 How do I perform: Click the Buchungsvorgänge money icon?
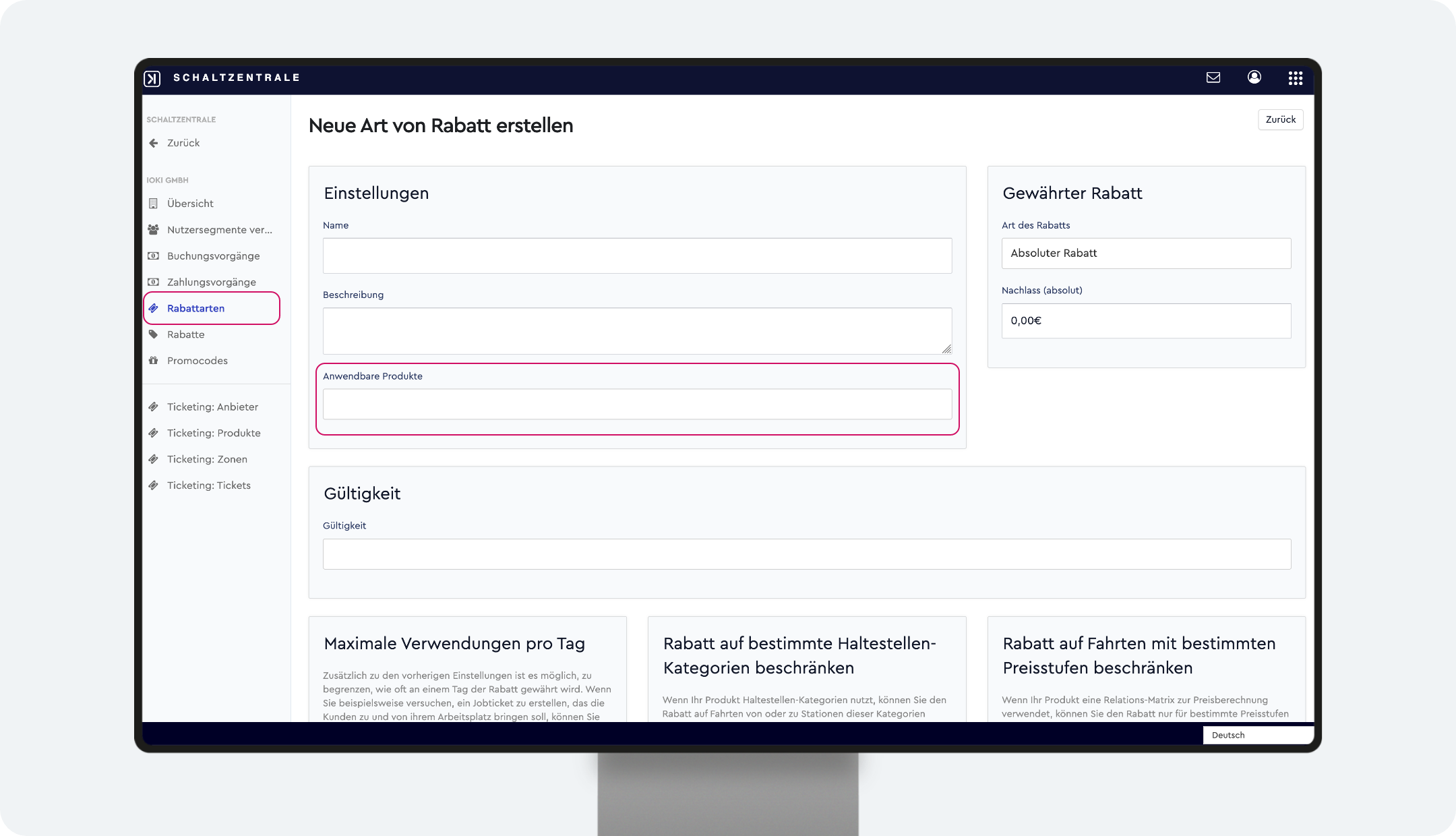pos(153,256)
